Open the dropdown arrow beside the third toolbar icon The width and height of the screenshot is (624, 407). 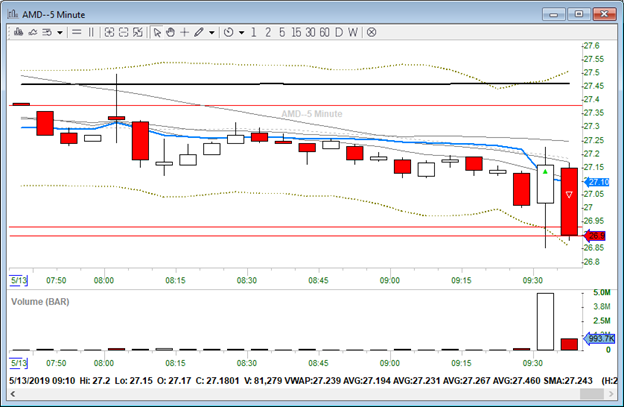tap(60, 32)
